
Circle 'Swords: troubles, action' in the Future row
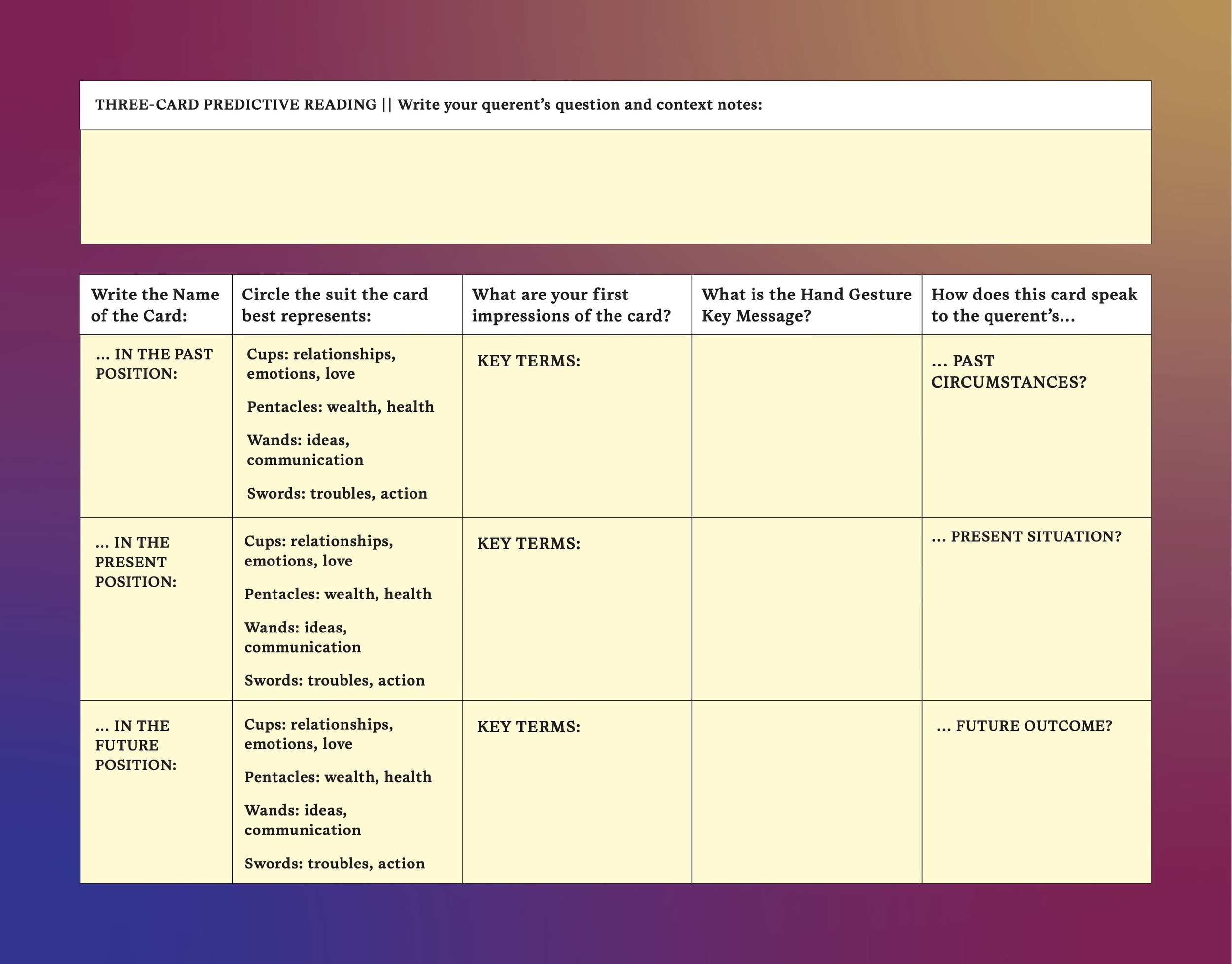click(335, 863)
